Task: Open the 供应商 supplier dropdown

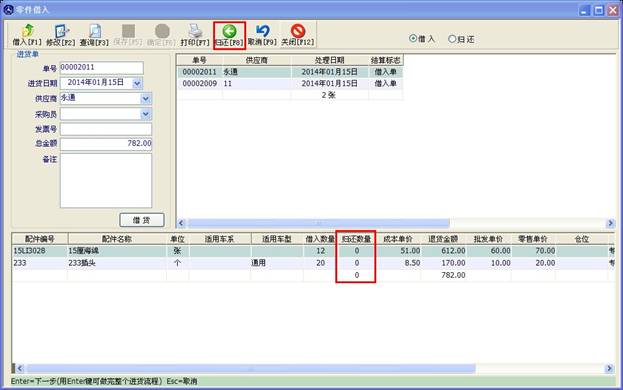Action: (146, 98)
